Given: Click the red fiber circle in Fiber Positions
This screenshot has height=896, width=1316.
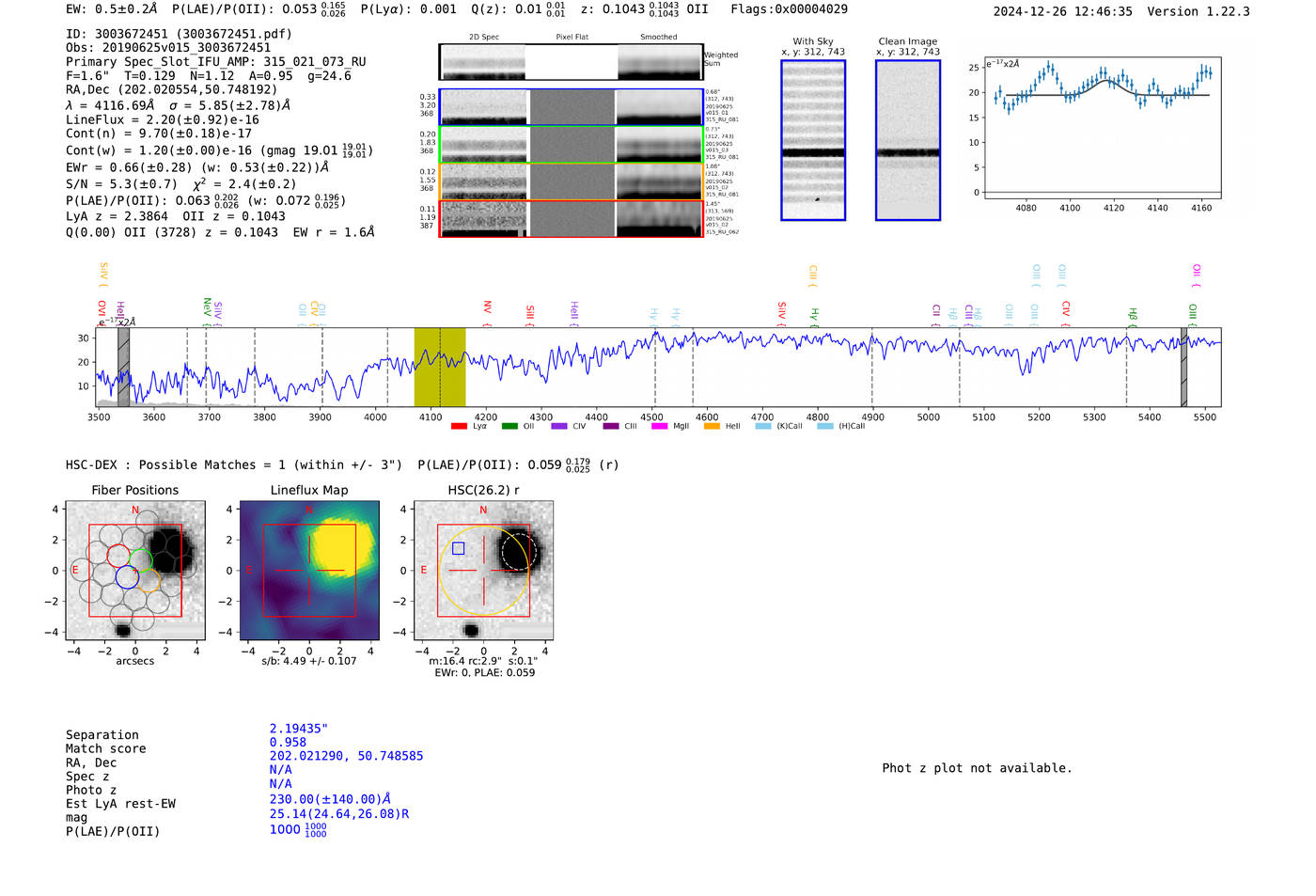Looking at the screenshot, I should [x=118, y=556].
